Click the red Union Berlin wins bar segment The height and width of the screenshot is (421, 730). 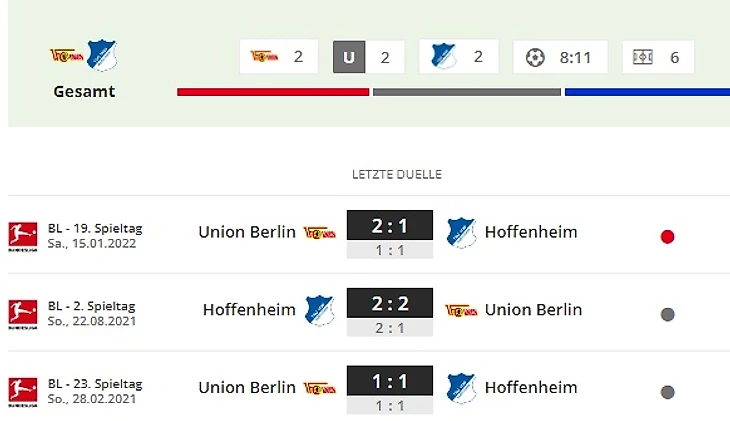click(x=272, y=92)
